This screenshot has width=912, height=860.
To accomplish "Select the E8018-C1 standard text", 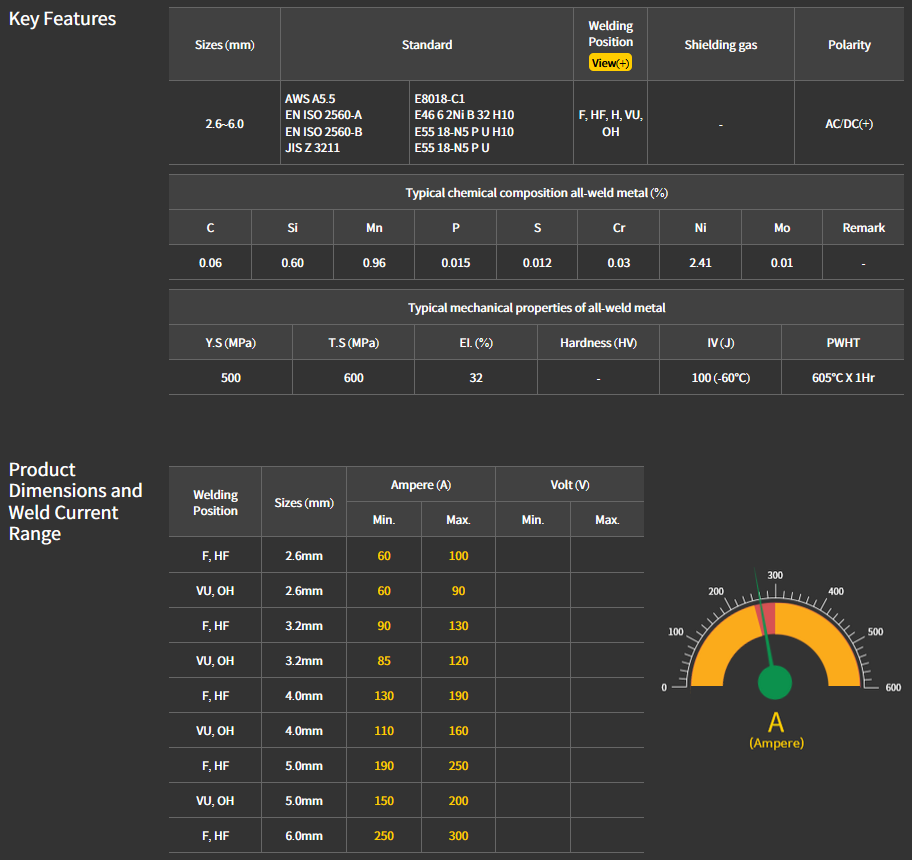I will click(439, 99).
